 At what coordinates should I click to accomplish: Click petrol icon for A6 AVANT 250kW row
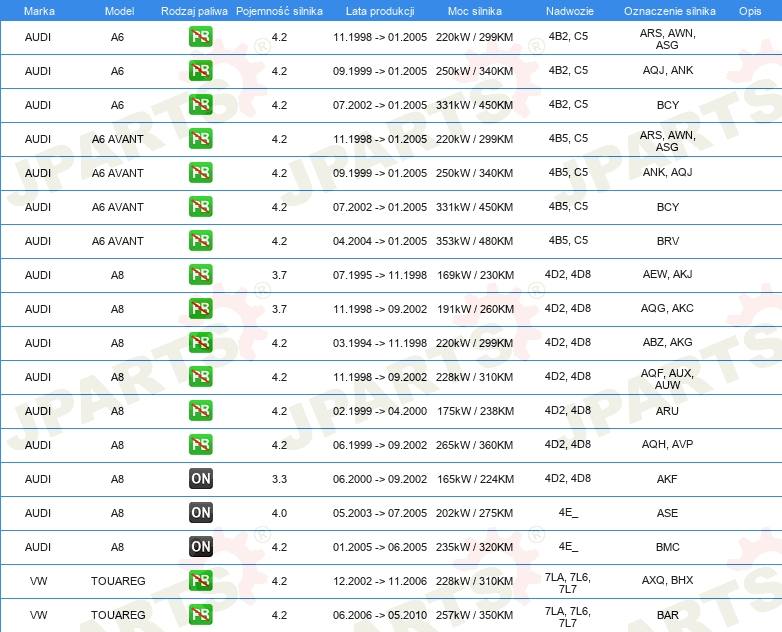coord(200,173)
